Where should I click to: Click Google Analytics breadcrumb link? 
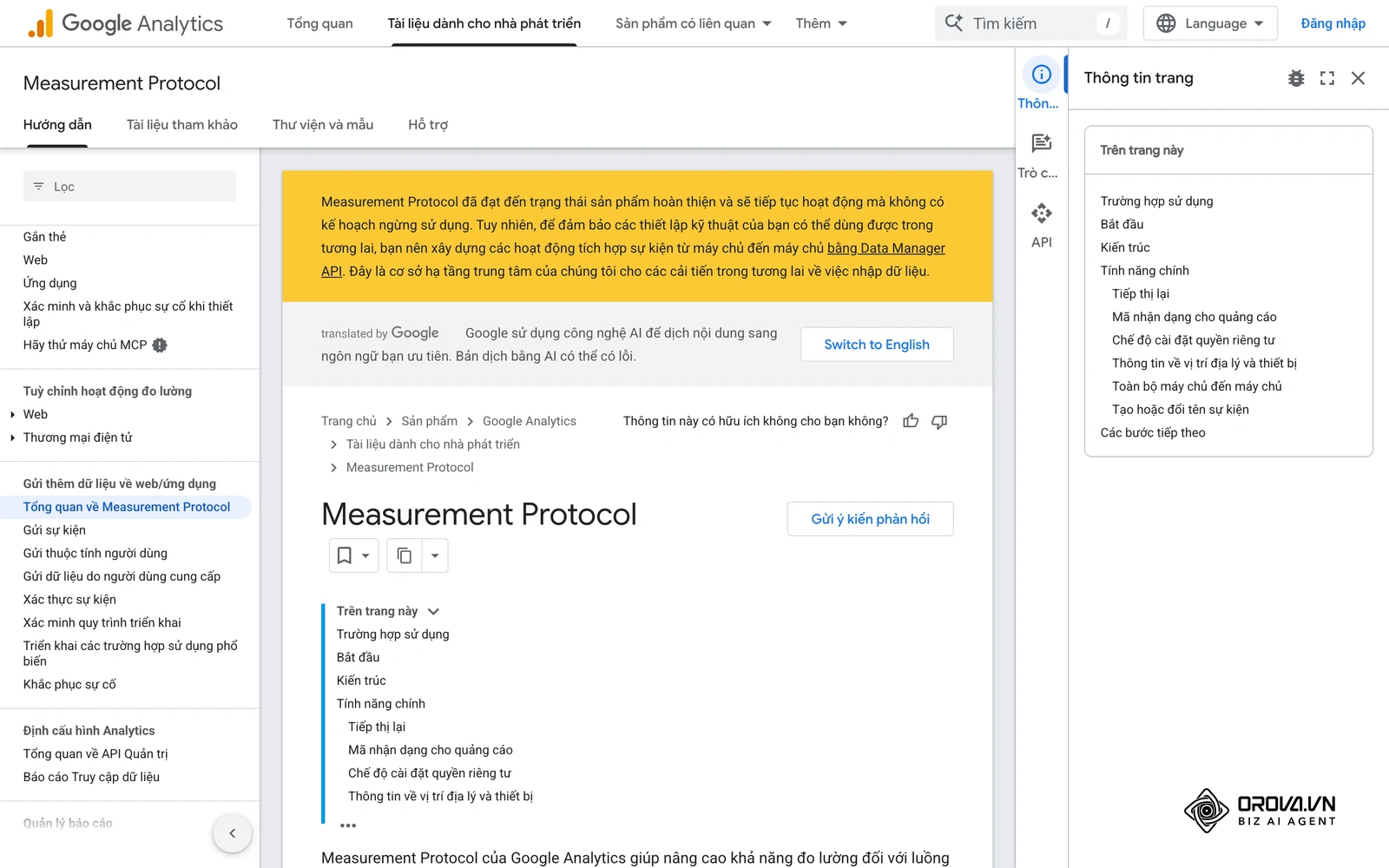530,421
